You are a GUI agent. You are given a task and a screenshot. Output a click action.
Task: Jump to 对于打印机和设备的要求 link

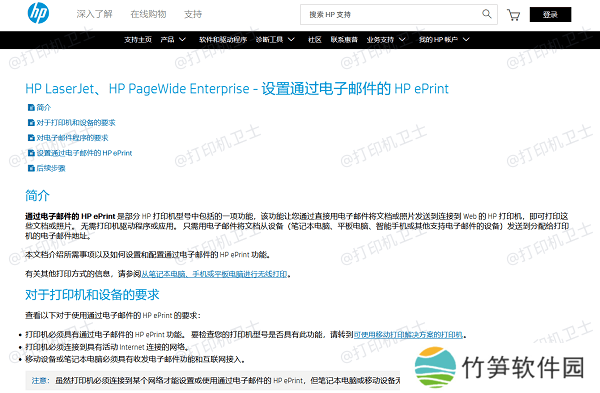(x=76, y=122)
